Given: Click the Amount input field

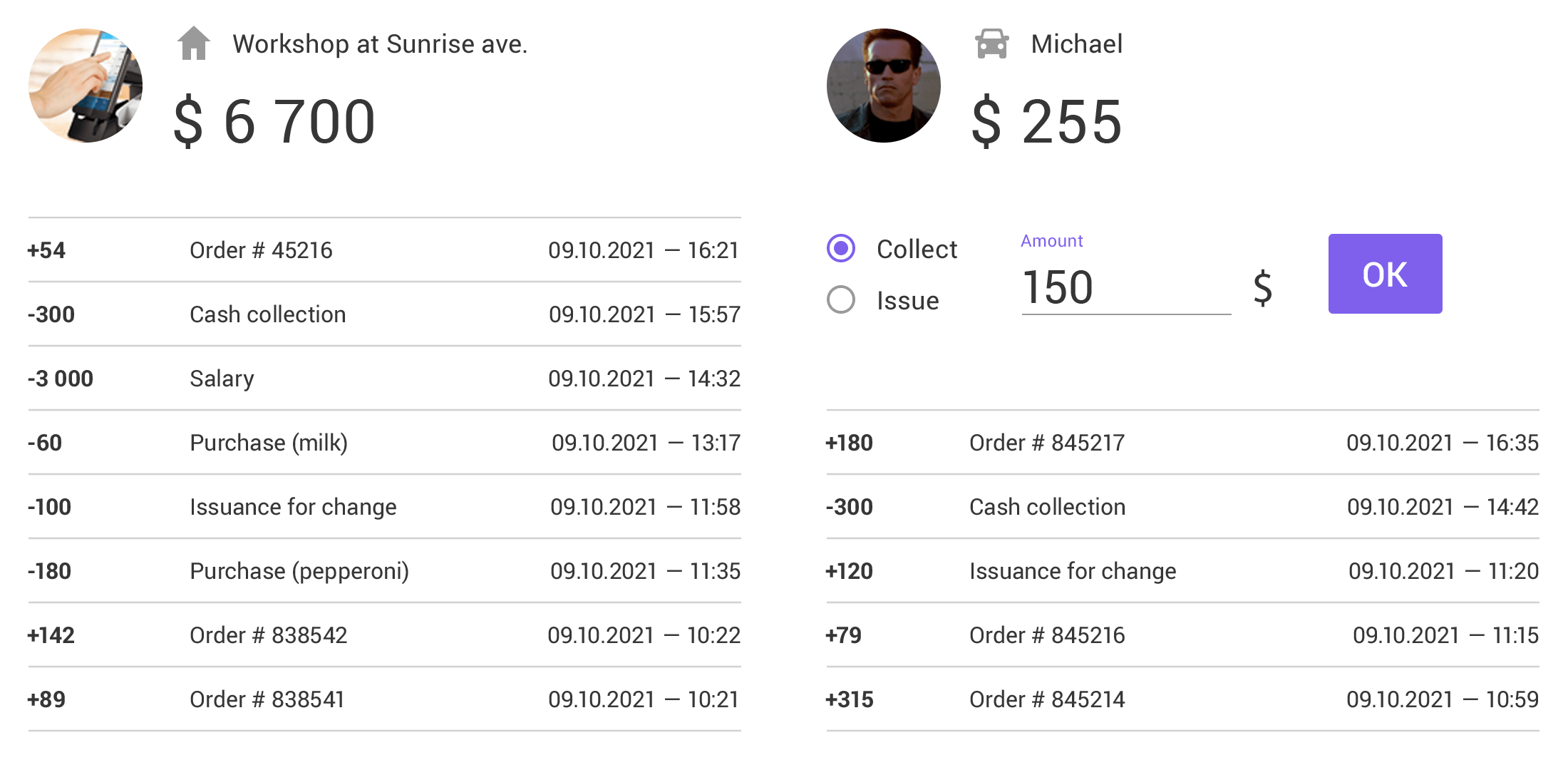Looking at the screenshot, I should [x=1125, y=288].
